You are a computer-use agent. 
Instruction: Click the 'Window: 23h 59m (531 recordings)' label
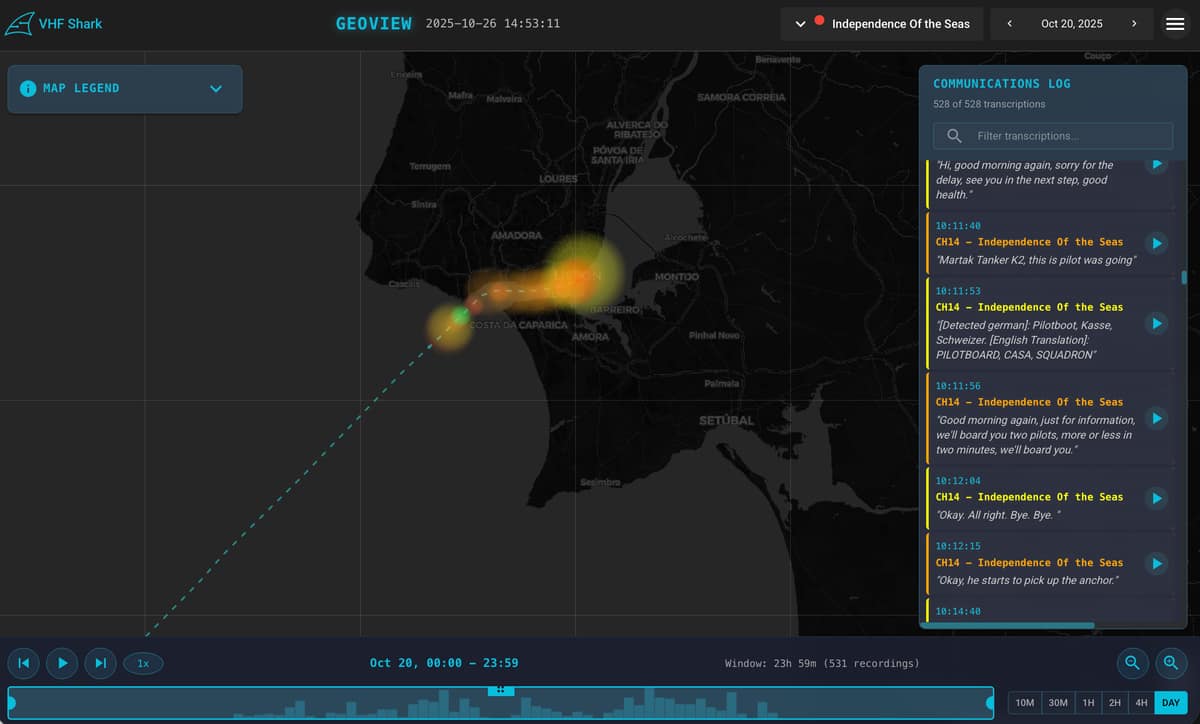pos(822,663)
